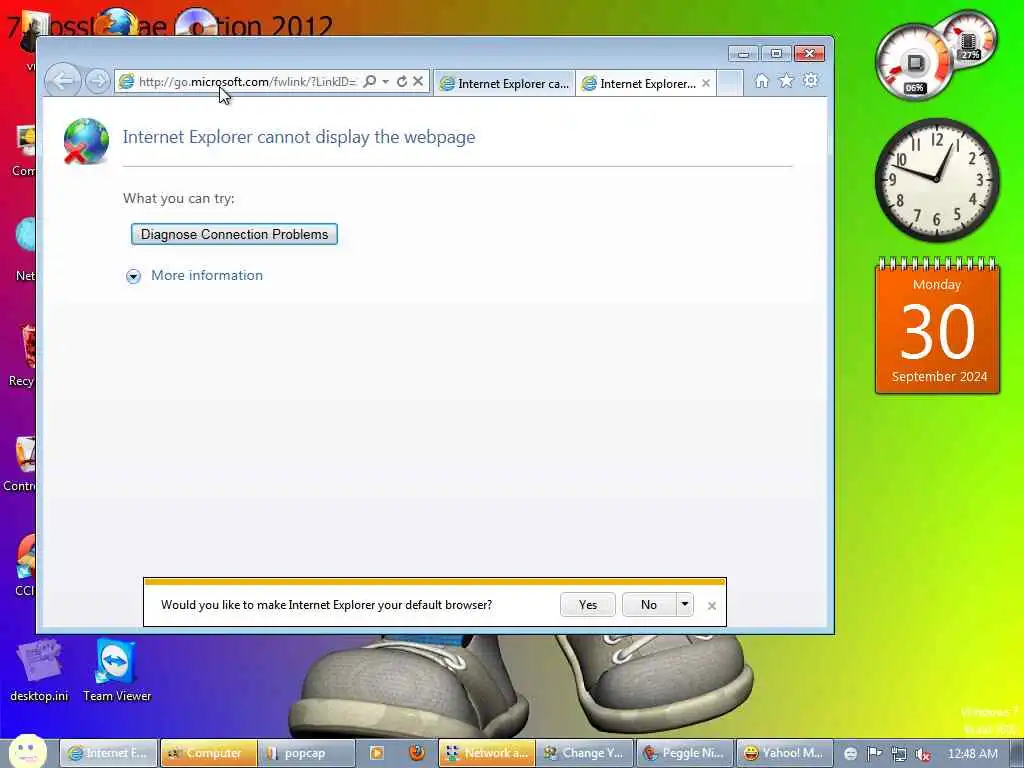The image size is (1024, 768).
Task: Click inside the URL address field
Action: point(247,82)
